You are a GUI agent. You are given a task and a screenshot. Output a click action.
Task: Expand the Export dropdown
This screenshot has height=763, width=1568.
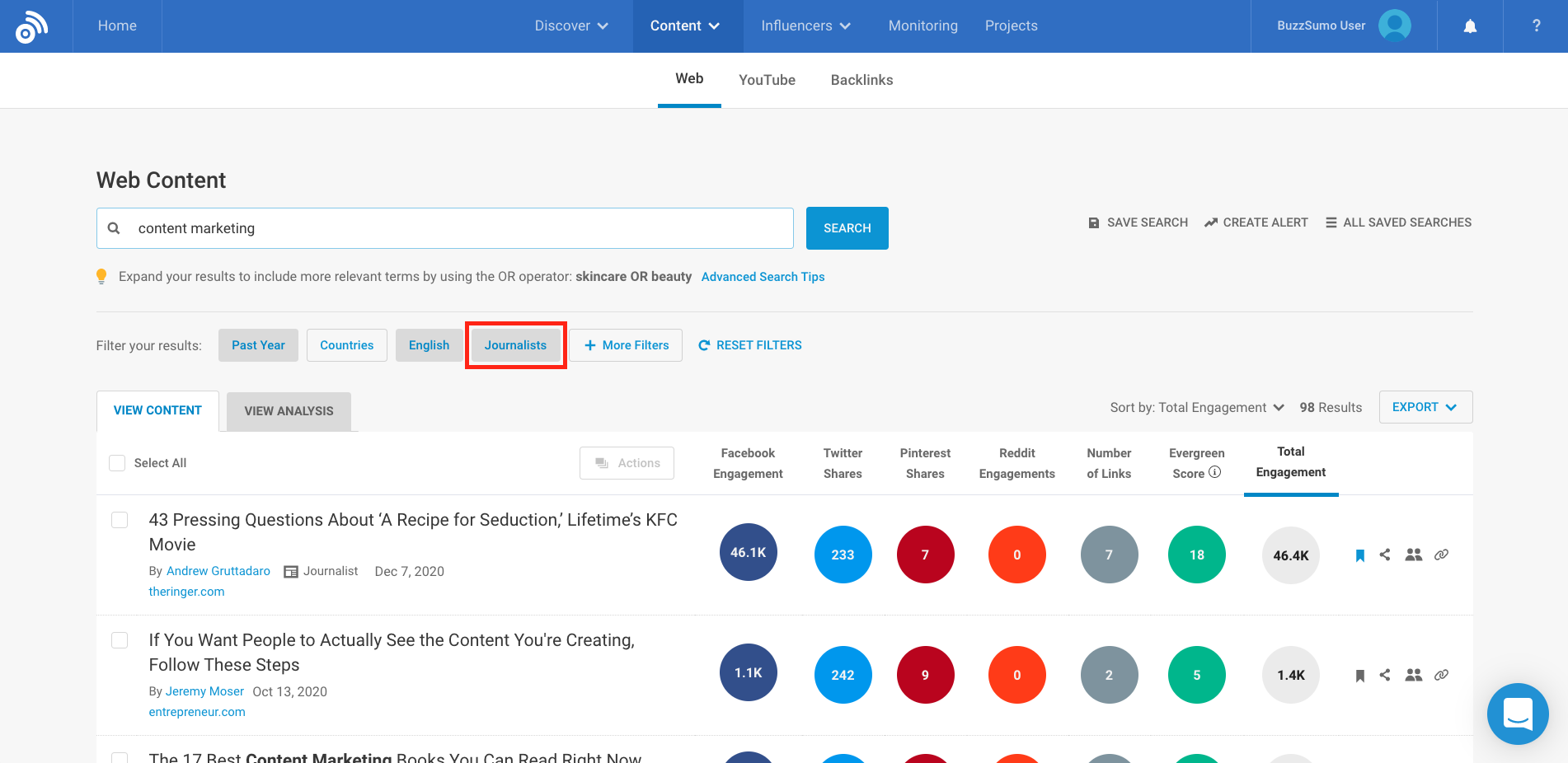click(1425, 406)
